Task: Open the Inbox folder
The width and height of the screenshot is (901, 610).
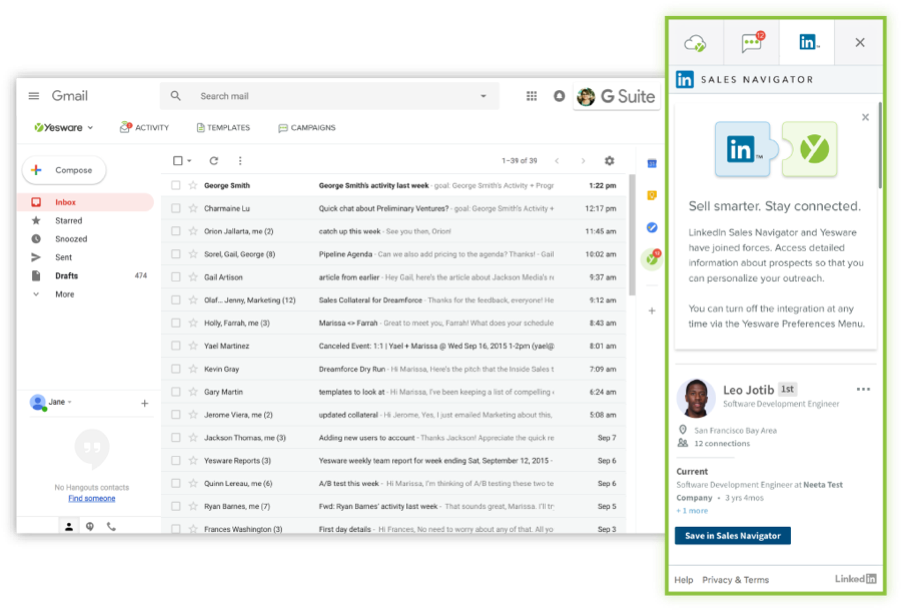Action: click(86, 202)
